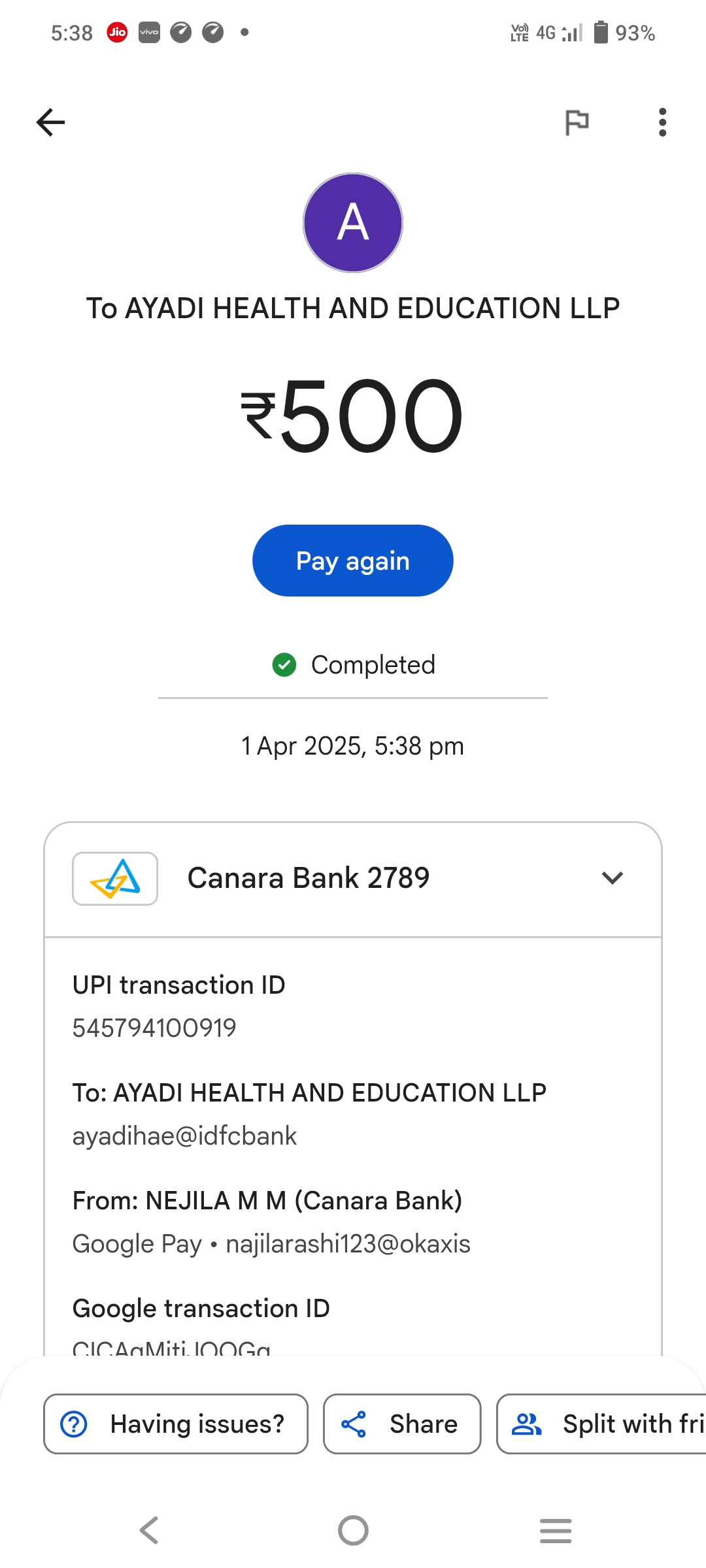This screenshot has height=1568, width=706.
Task: Tap the UPI transaction ID number
Action: (x=154, y=1028)
